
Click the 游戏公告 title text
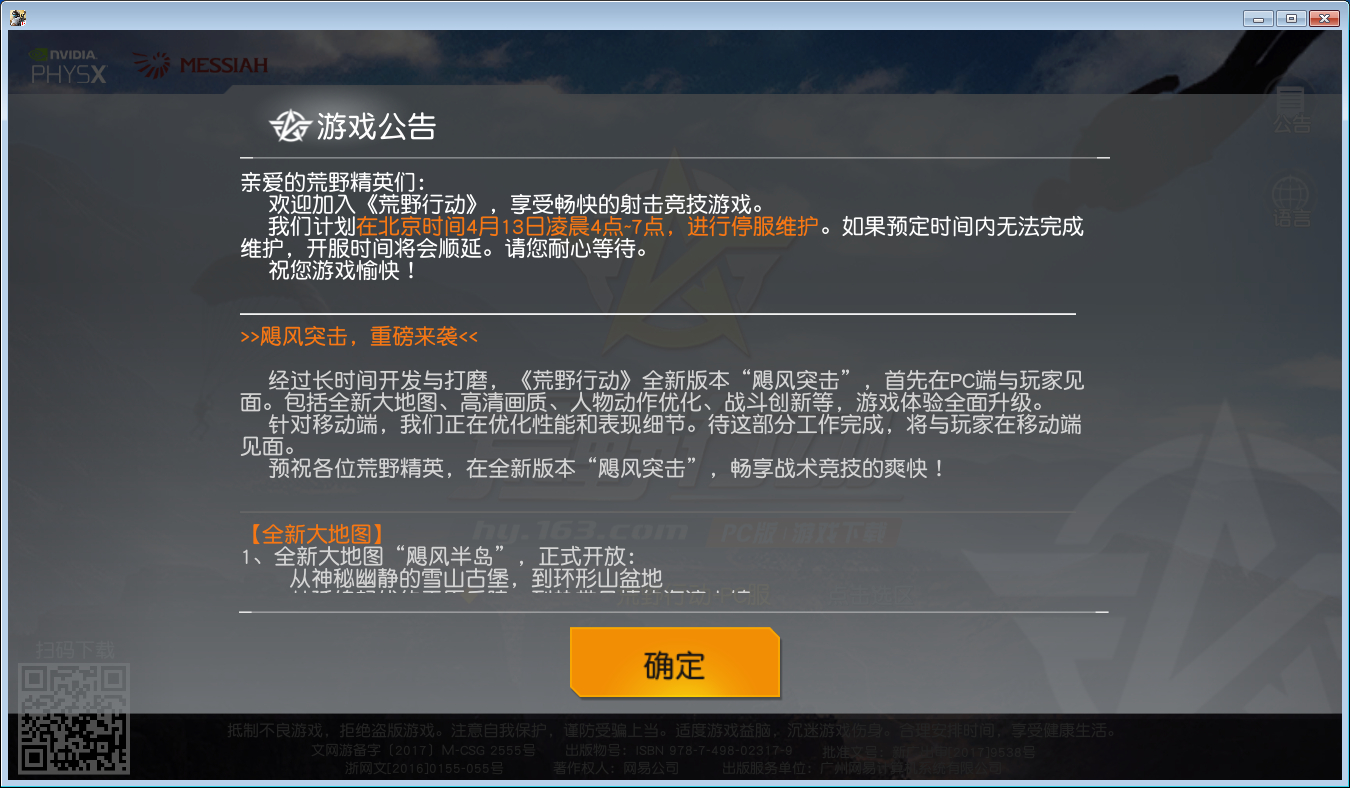click(377, 127)
